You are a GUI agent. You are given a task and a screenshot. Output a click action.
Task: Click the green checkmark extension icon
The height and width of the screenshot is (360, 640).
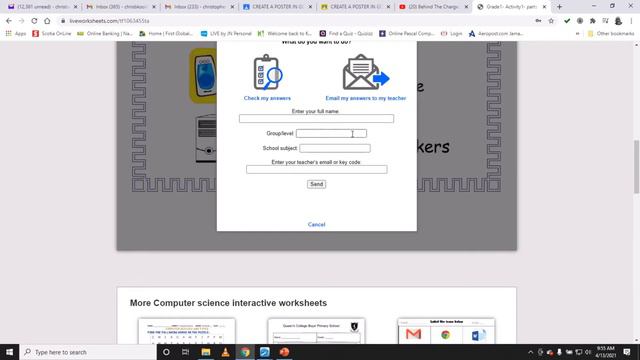coord(567,21)
